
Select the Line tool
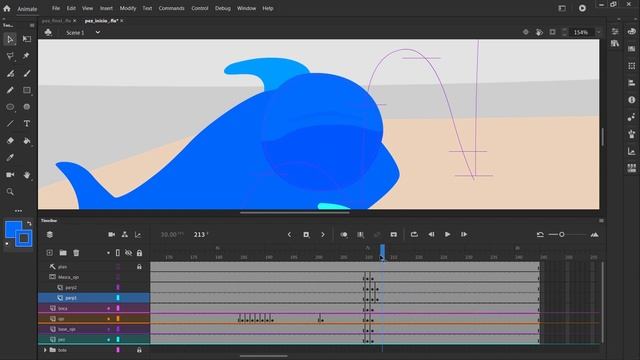pyautogui.click(x=10, y=124)
